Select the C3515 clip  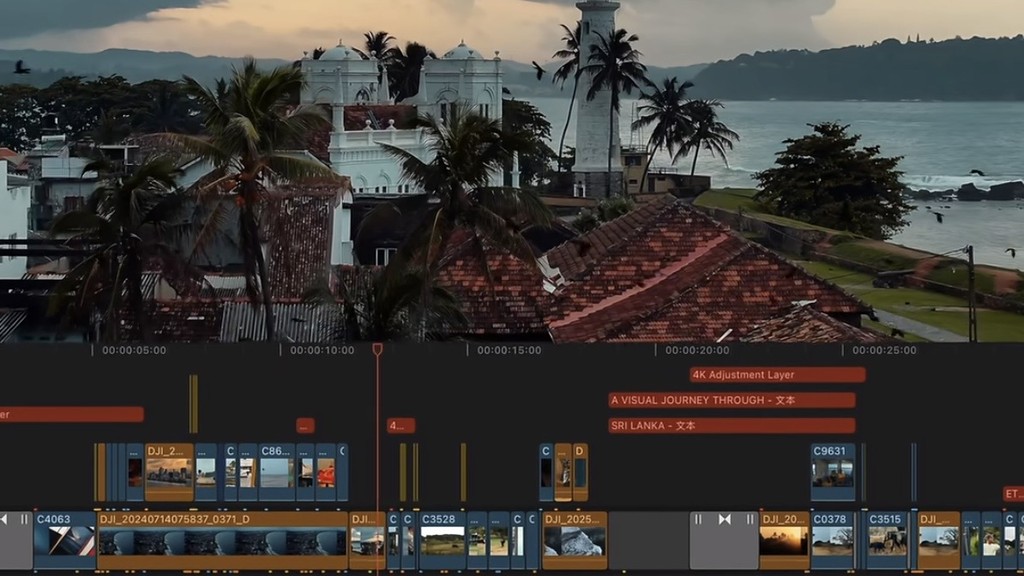[x=888, y=540]
